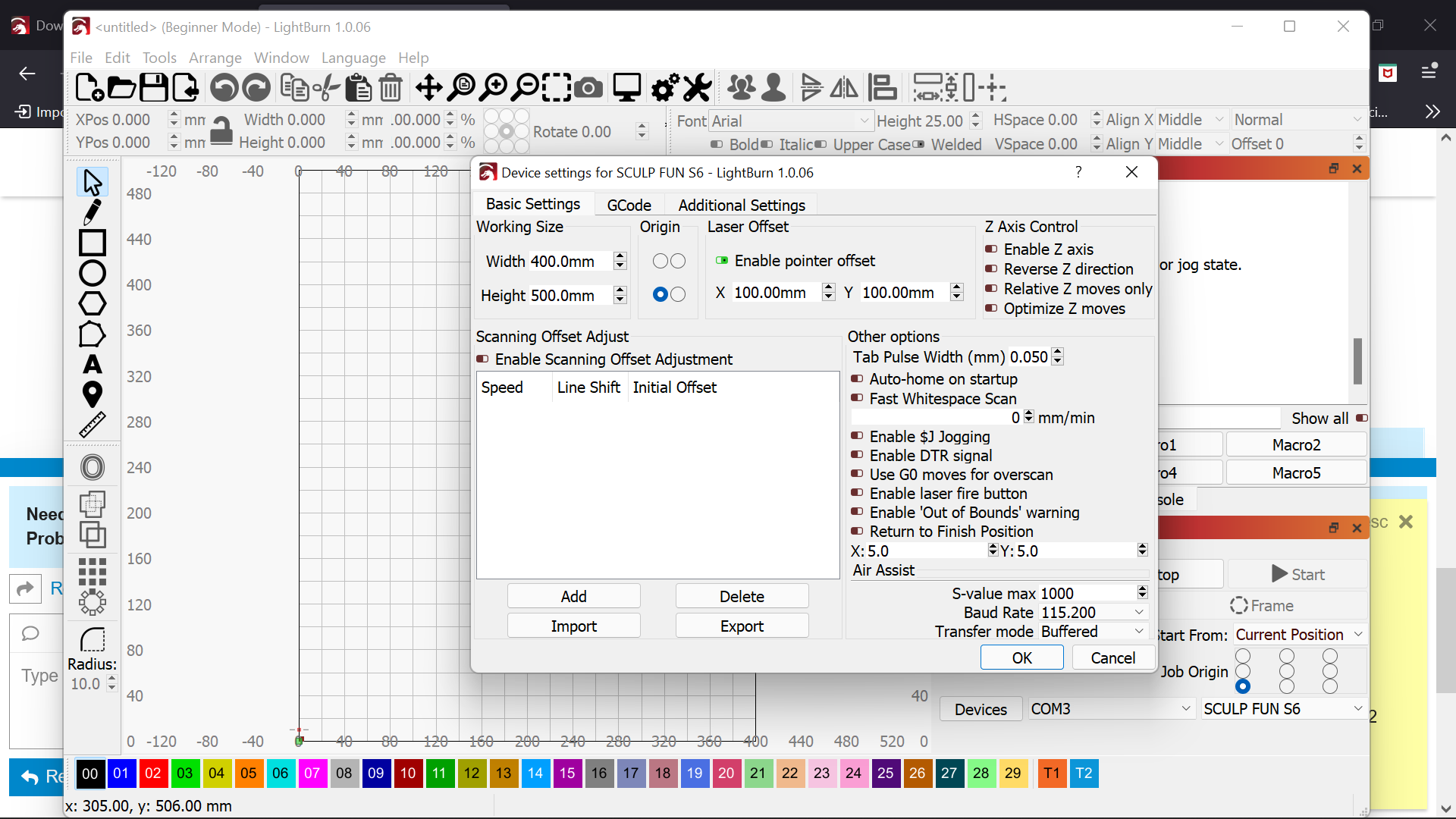Click the S-value max input field

tap(1089, 594)
